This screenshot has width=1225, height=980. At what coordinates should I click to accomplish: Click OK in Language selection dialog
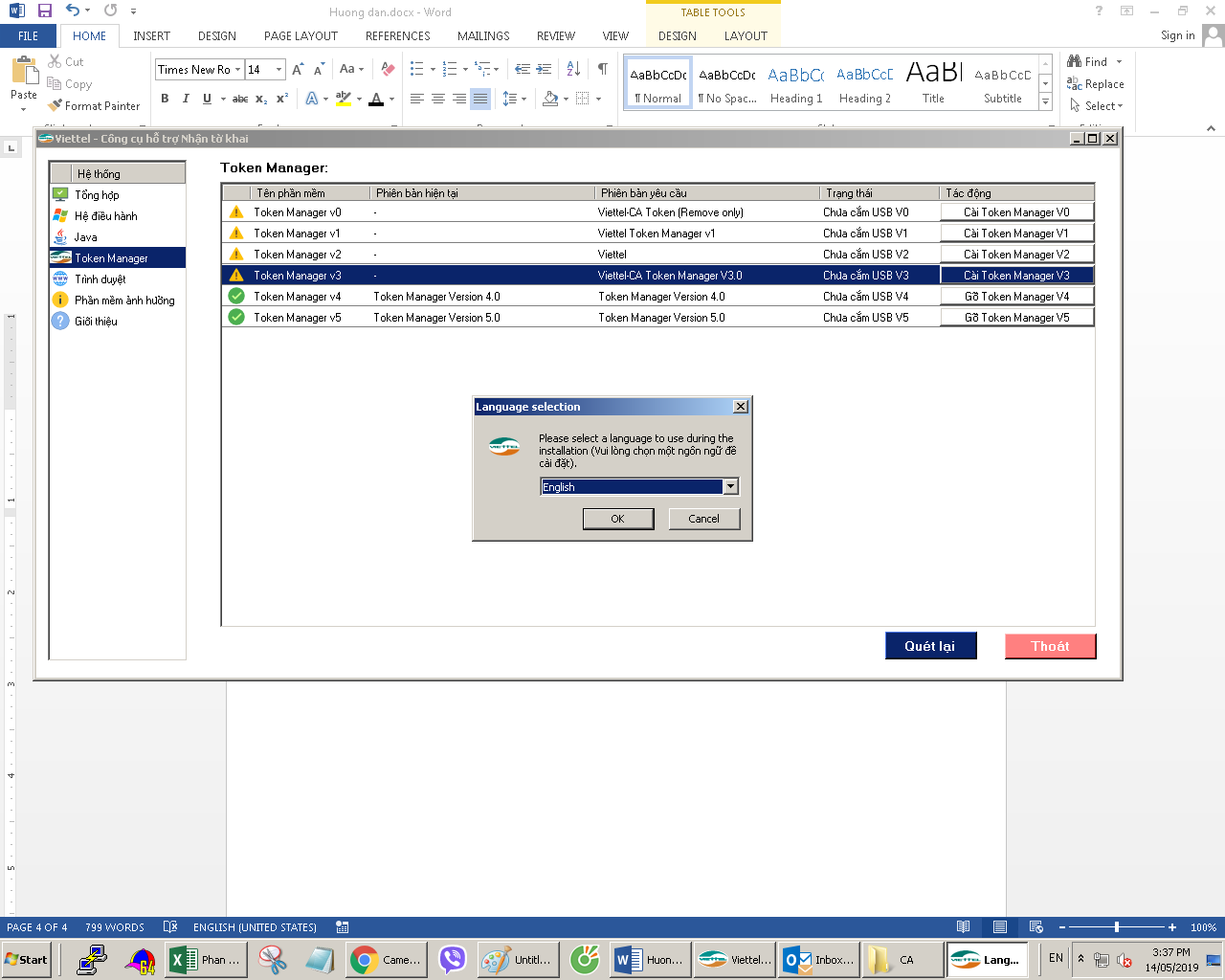[618, 519]
